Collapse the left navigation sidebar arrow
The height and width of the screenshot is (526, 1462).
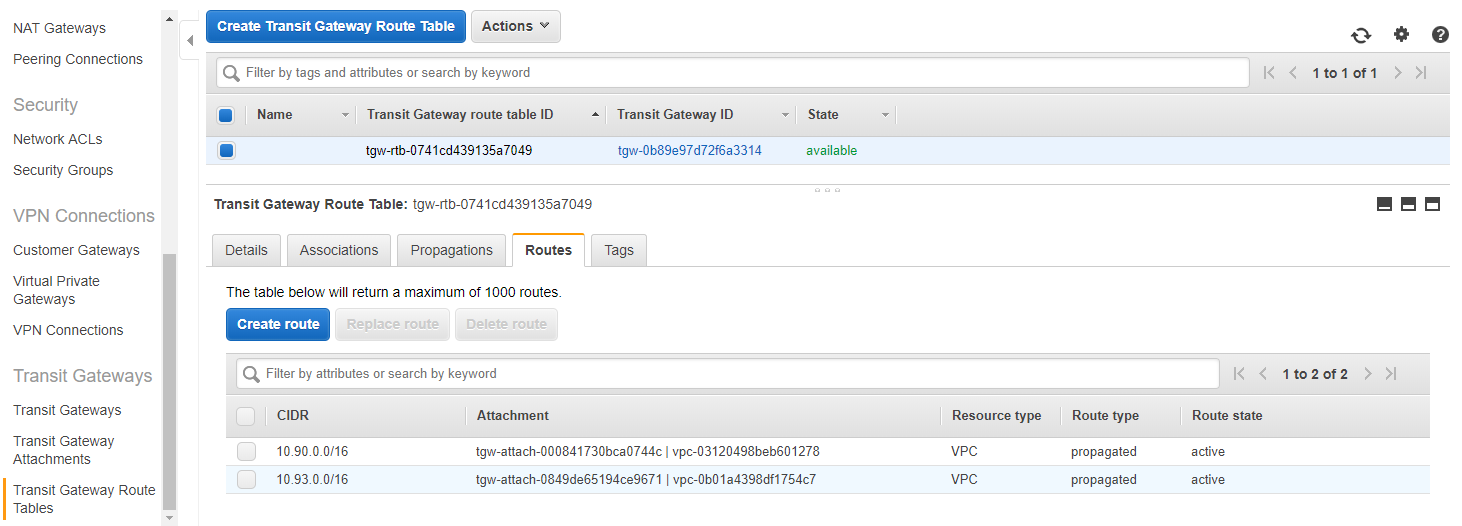click(190, 41)
